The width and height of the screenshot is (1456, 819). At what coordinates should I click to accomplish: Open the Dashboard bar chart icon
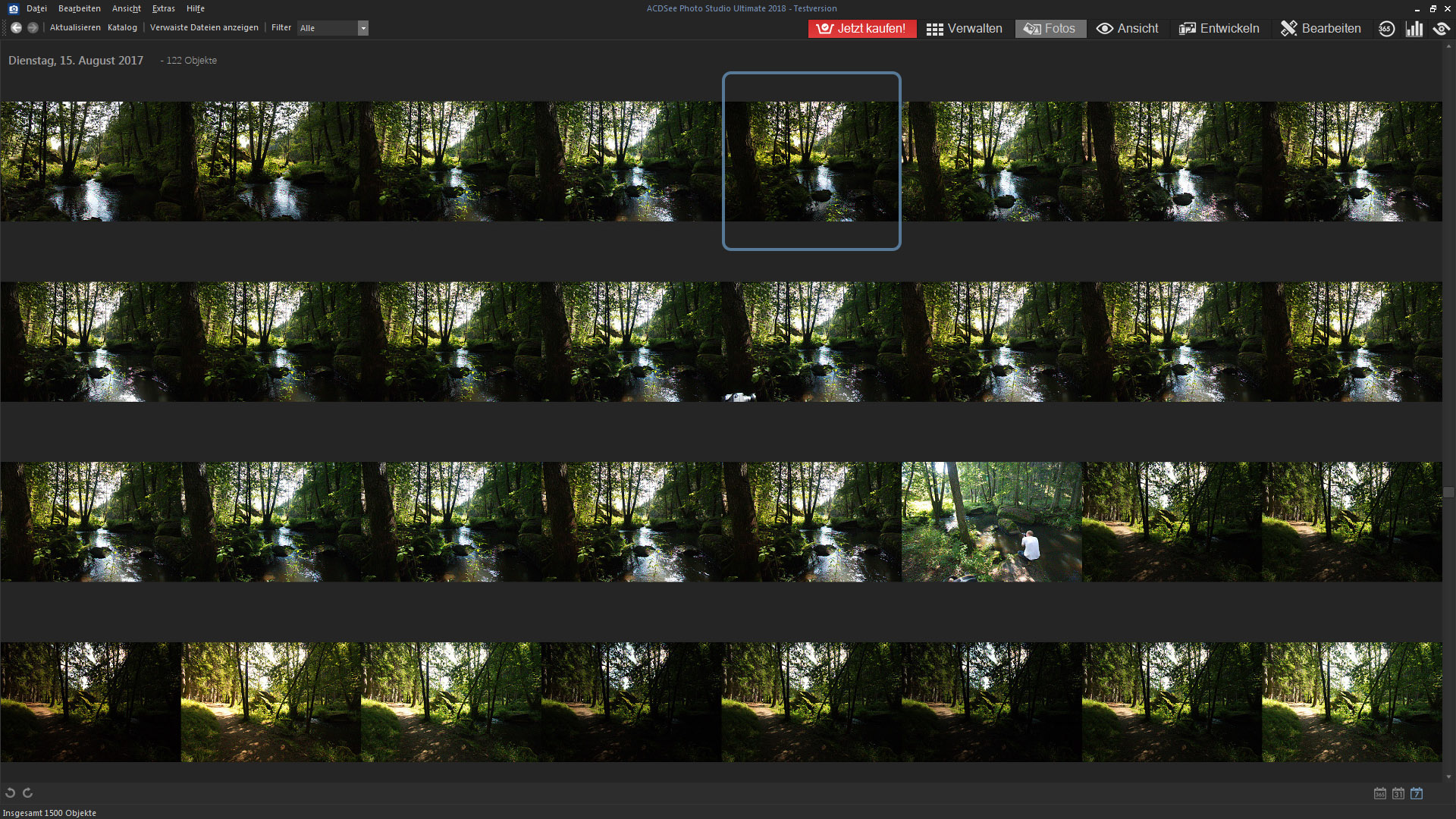pyautogui.click(x=1414, y=29)
